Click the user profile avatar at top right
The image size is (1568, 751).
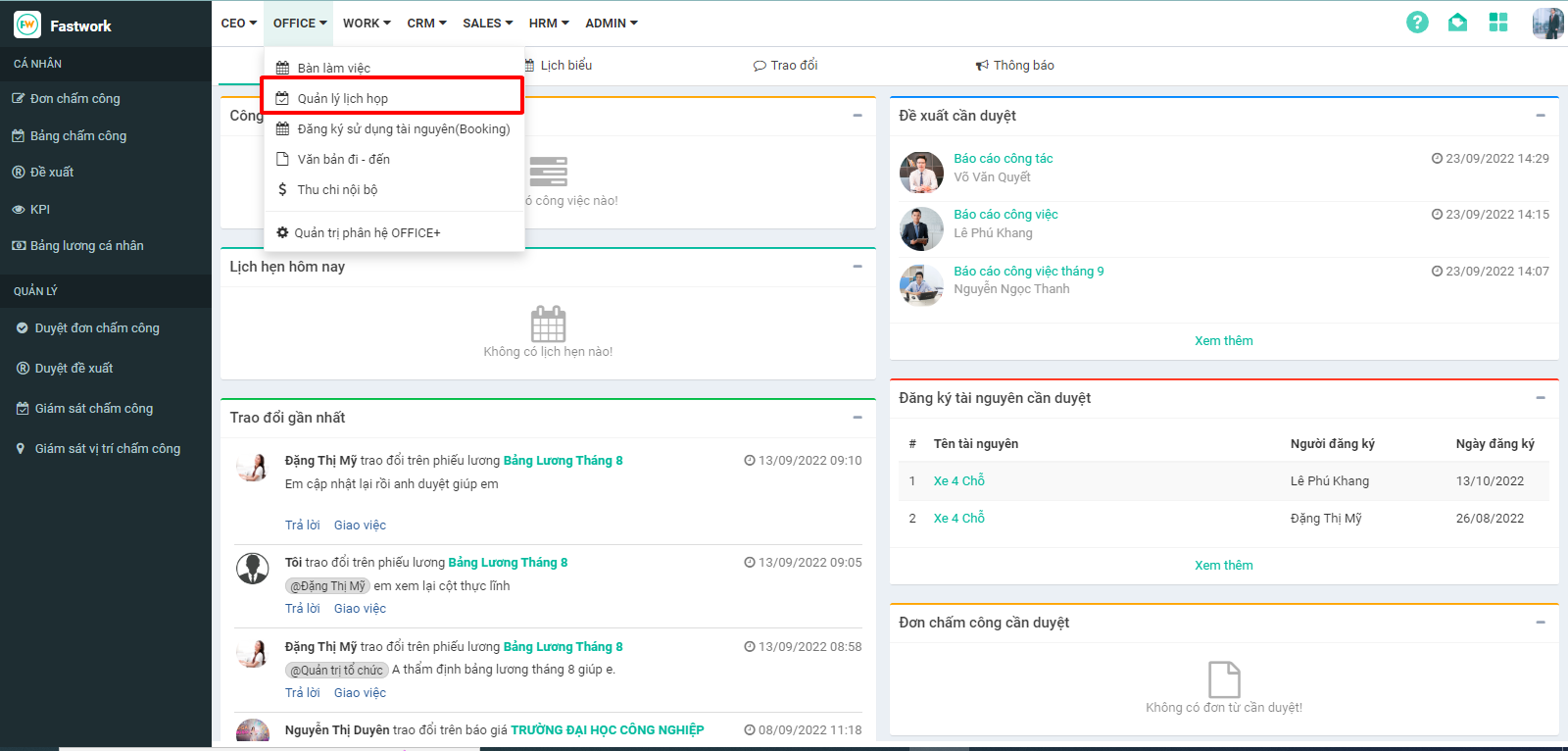pos(1547,23)
